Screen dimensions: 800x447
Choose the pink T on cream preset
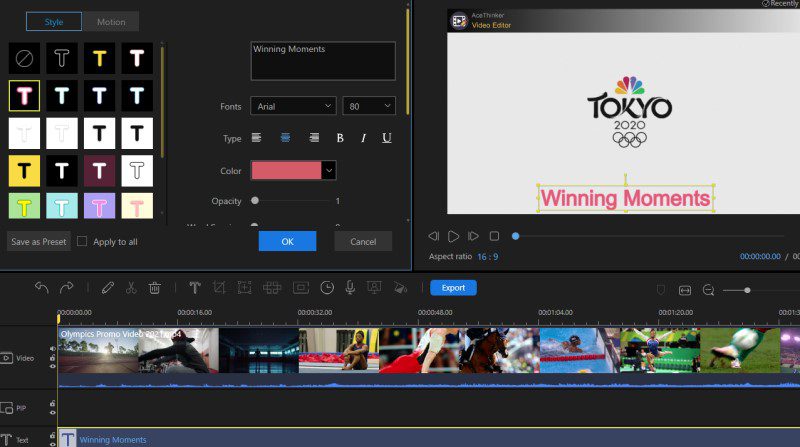coord(137,206)
